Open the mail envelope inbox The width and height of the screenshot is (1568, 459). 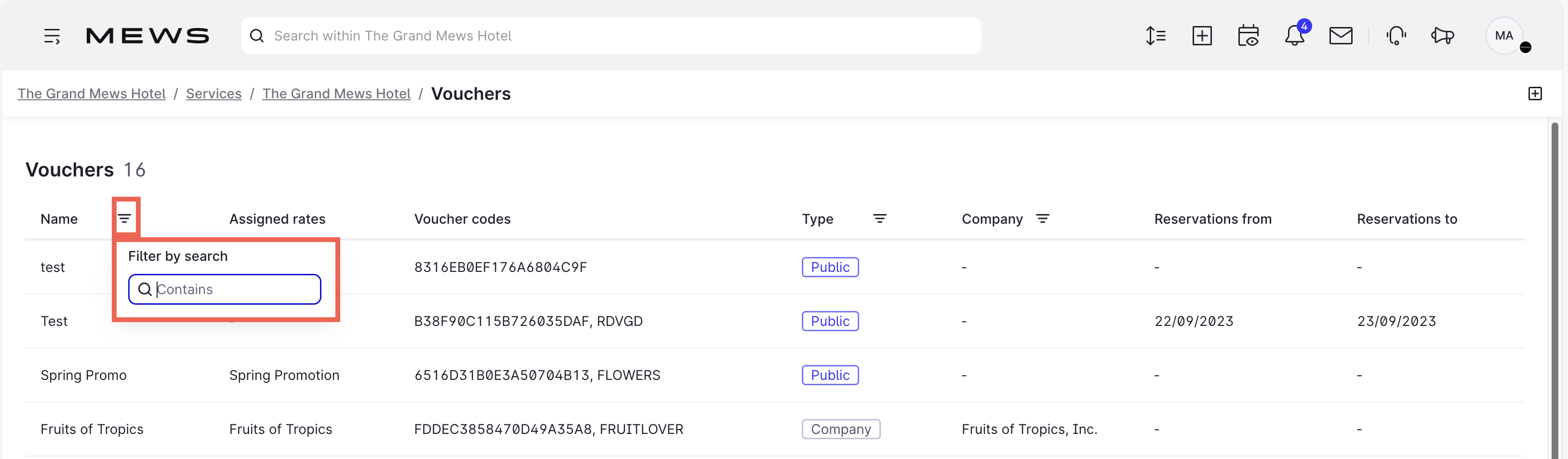[1341, 36]
